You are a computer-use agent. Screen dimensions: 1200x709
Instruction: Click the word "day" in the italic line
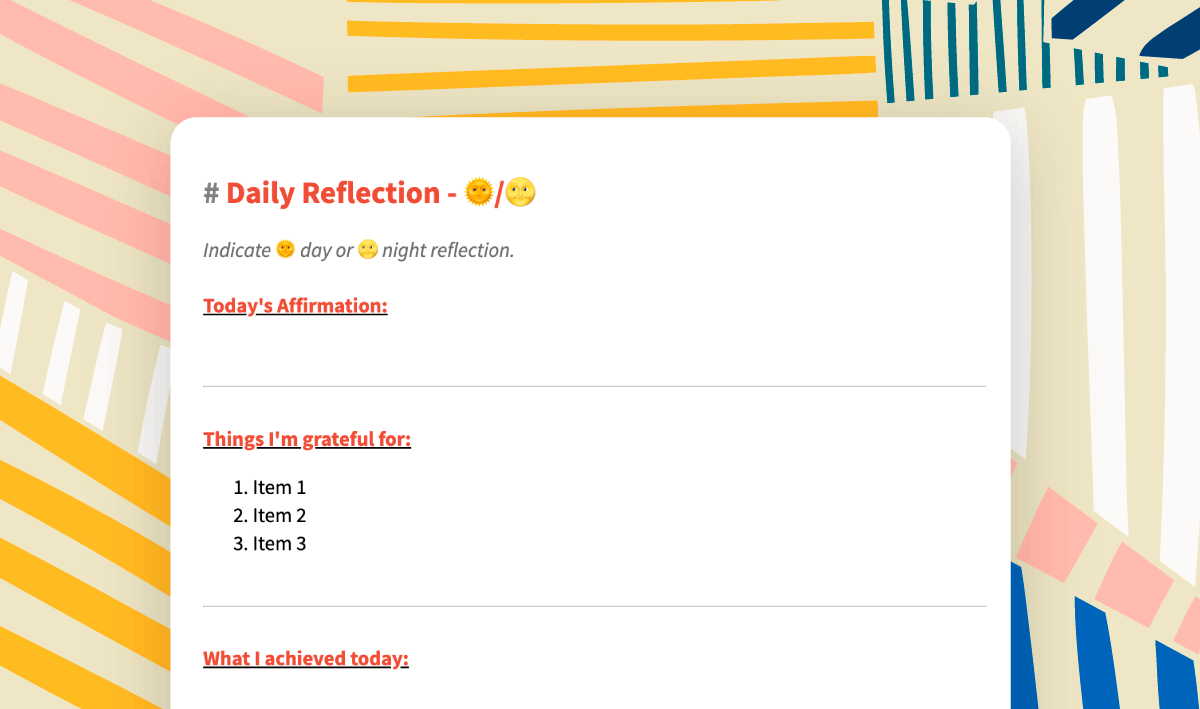tap(315, 250)
